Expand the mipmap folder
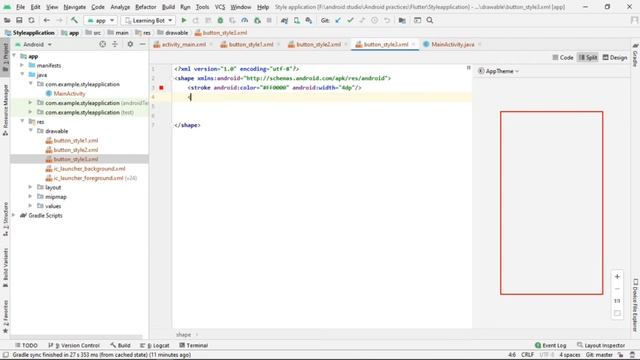Screen dimensions: 640x360 coord(31,197)
